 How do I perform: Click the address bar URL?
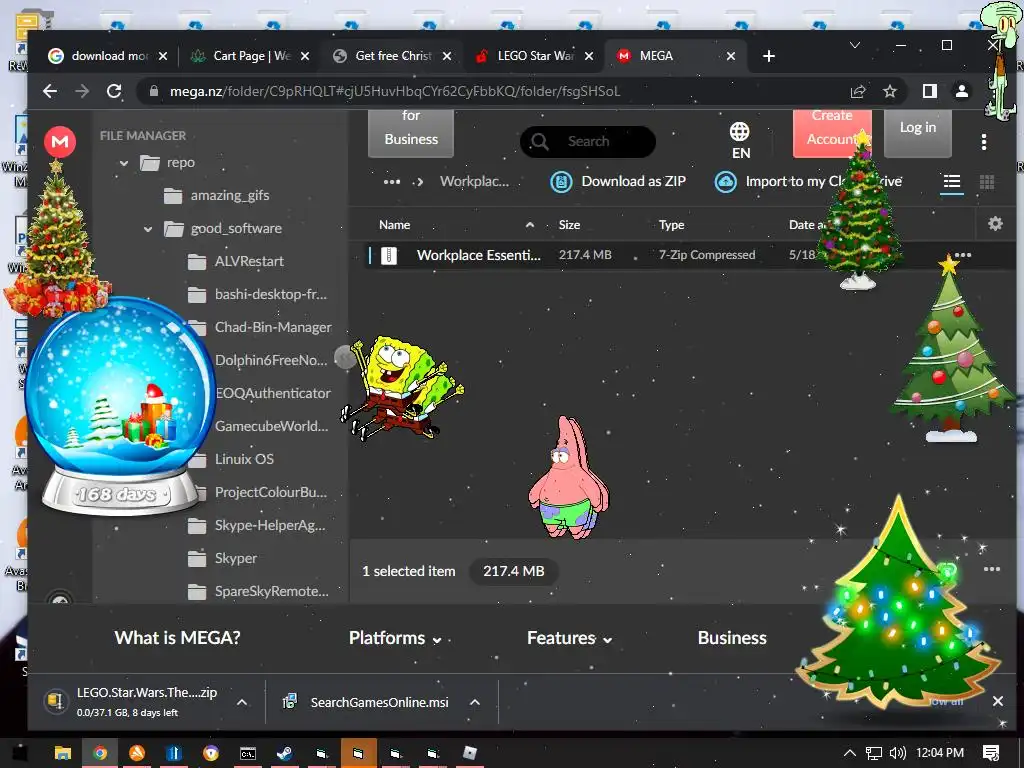(x=395, y=91)
